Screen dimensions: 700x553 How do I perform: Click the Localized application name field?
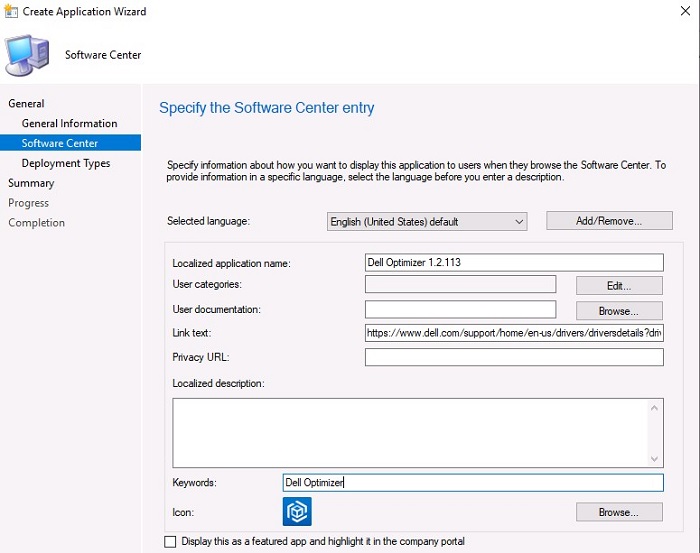(514, 262)
